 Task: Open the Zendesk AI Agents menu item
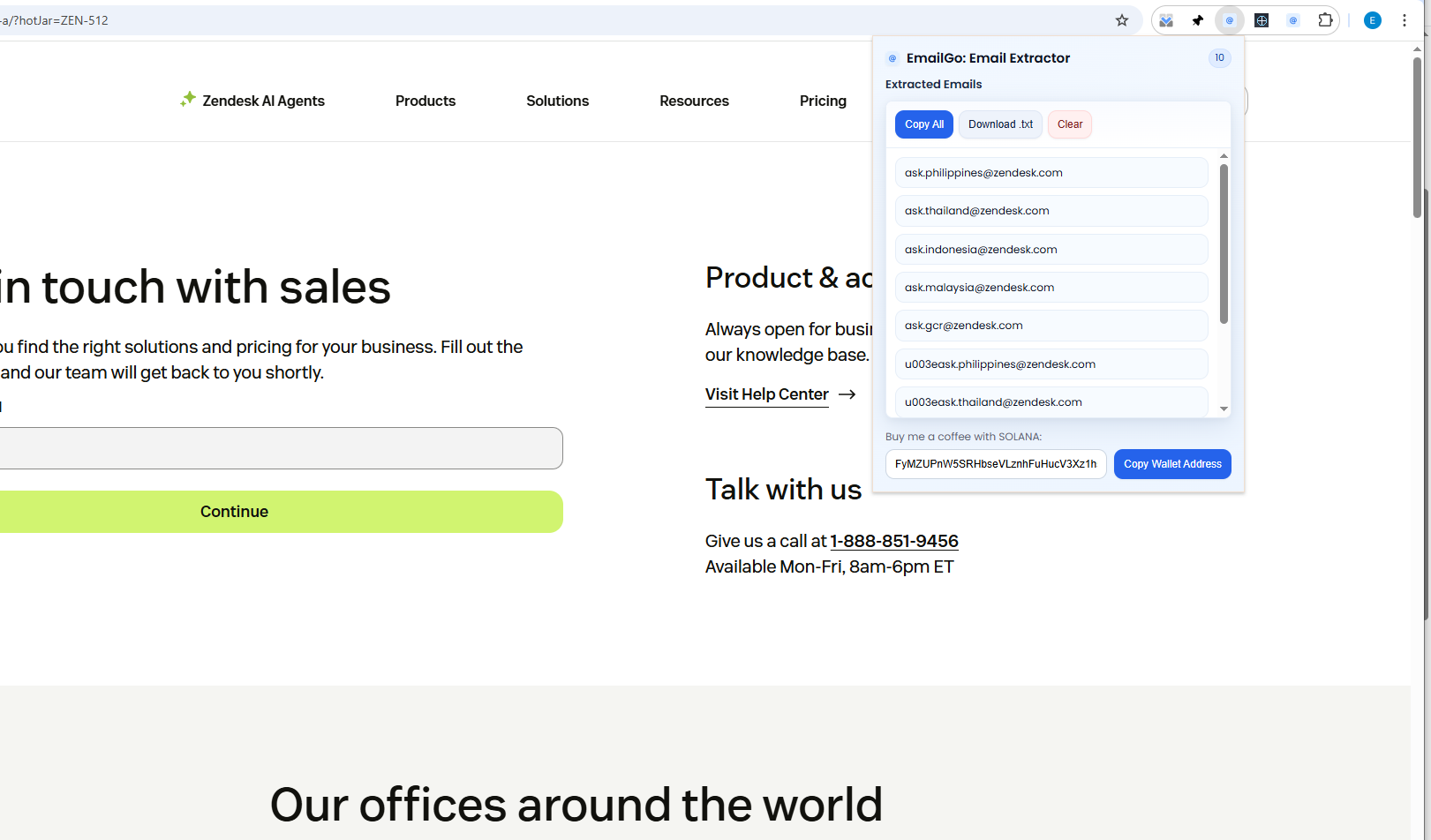point(262,101)
